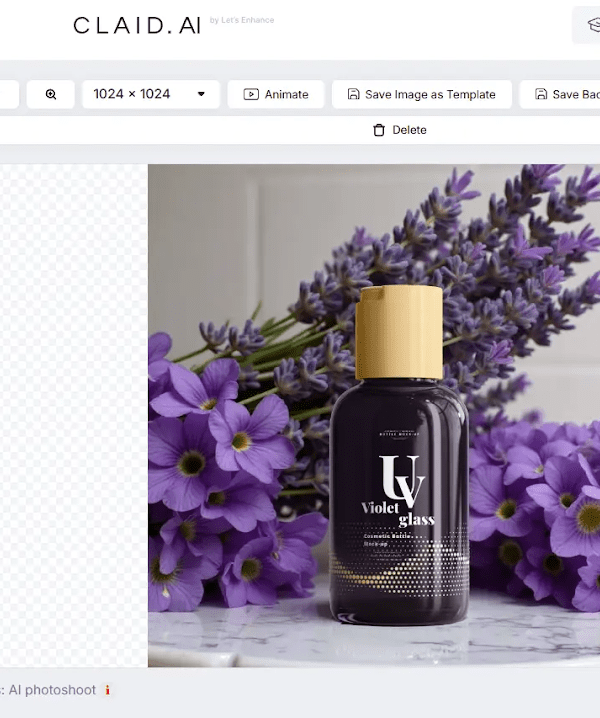Screen dimensions: 600x718
Task: Open the graduation cap tutorials icon
Action: click(x=594, y=24)
